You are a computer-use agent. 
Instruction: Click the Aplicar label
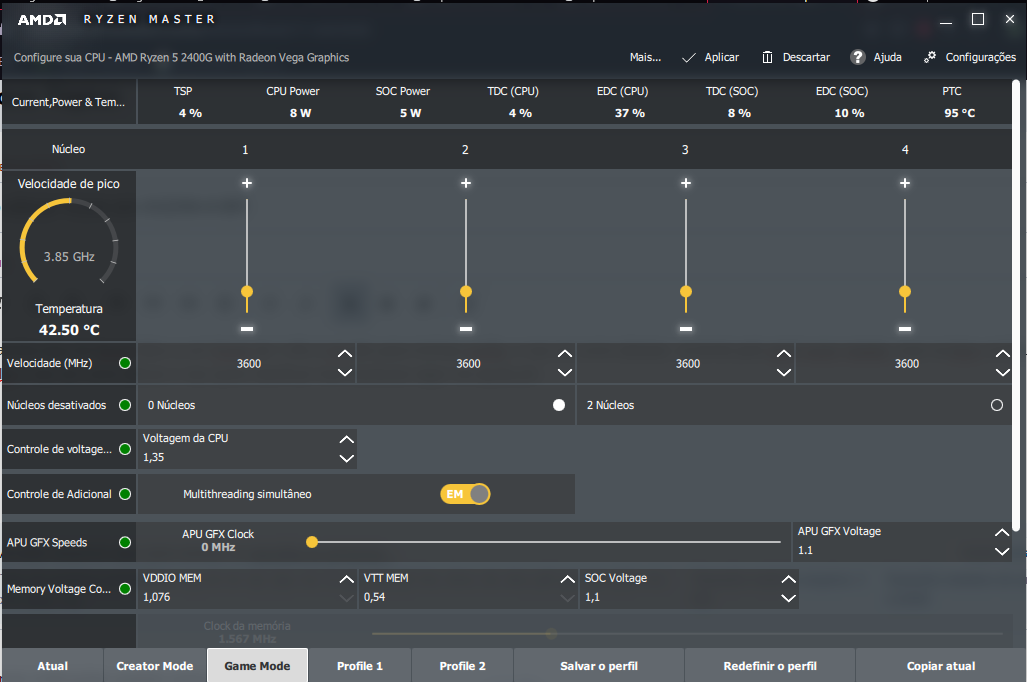[722, 58]
